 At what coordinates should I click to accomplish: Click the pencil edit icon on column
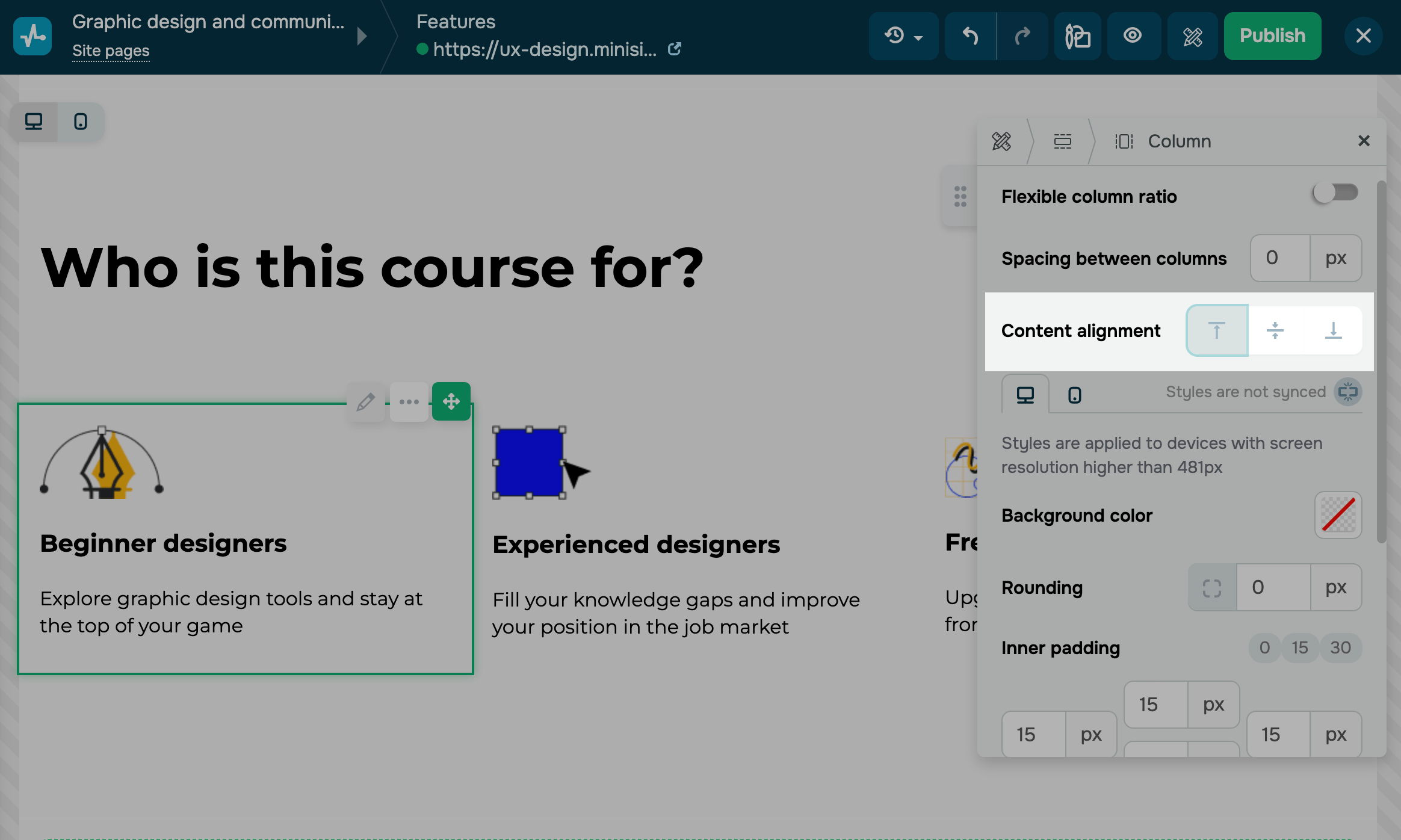(365, 401)
